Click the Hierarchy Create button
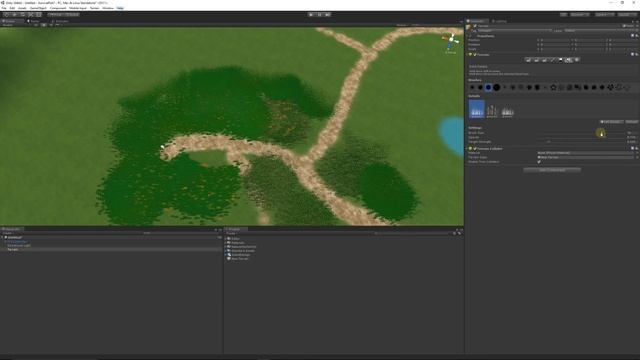The height and width of the screenshot is (360, 640). tap(7, 233)
